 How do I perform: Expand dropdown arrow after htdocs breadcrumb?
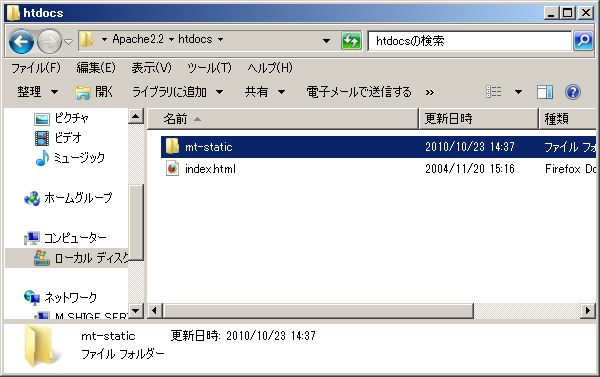[x=220, y=39]
